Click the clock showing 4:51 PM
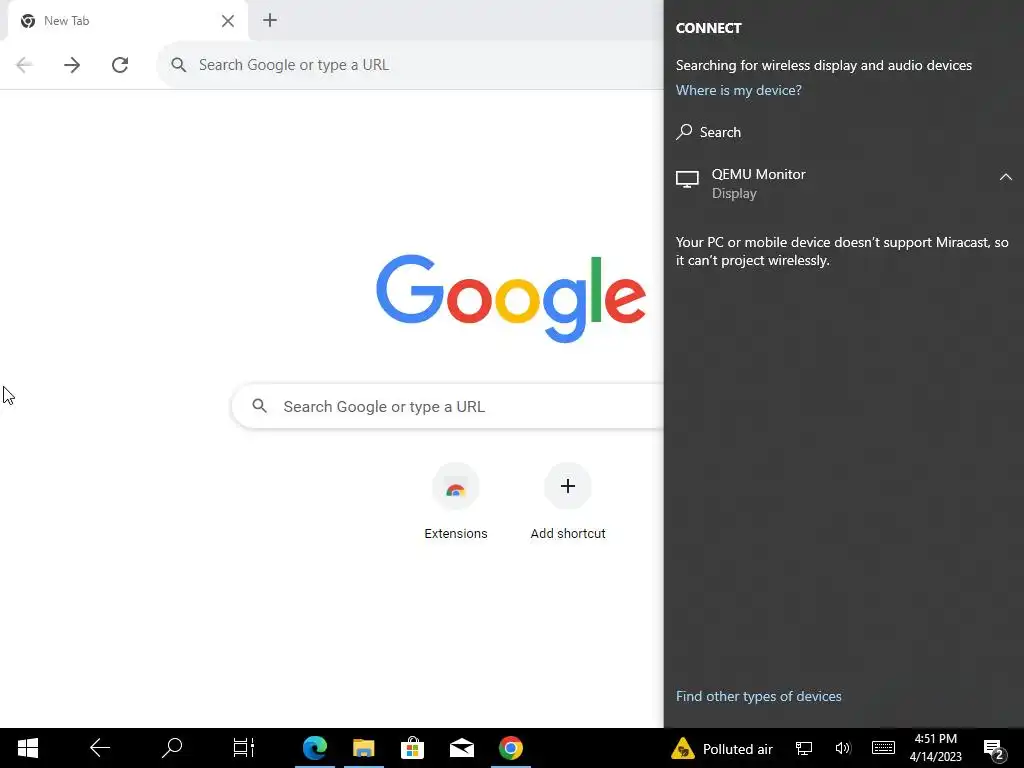The height and width of the screenshot is (768, 1024). pos(935,748)
